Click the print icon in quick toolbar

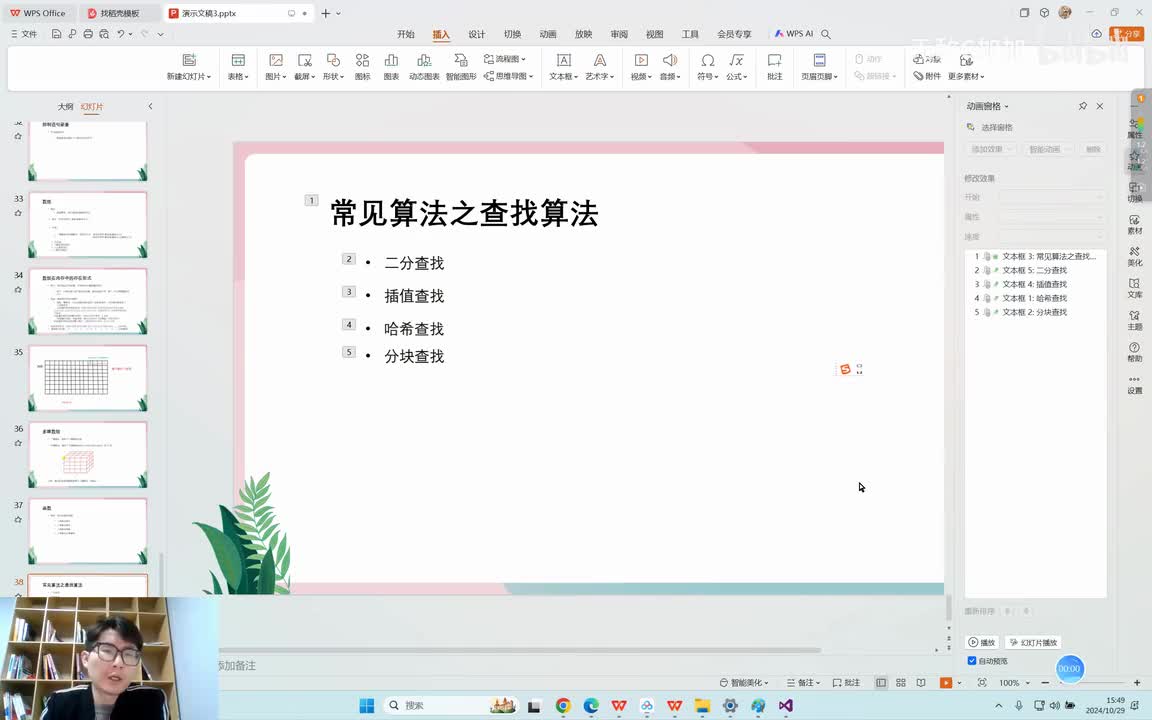click(x=88, y=34)
